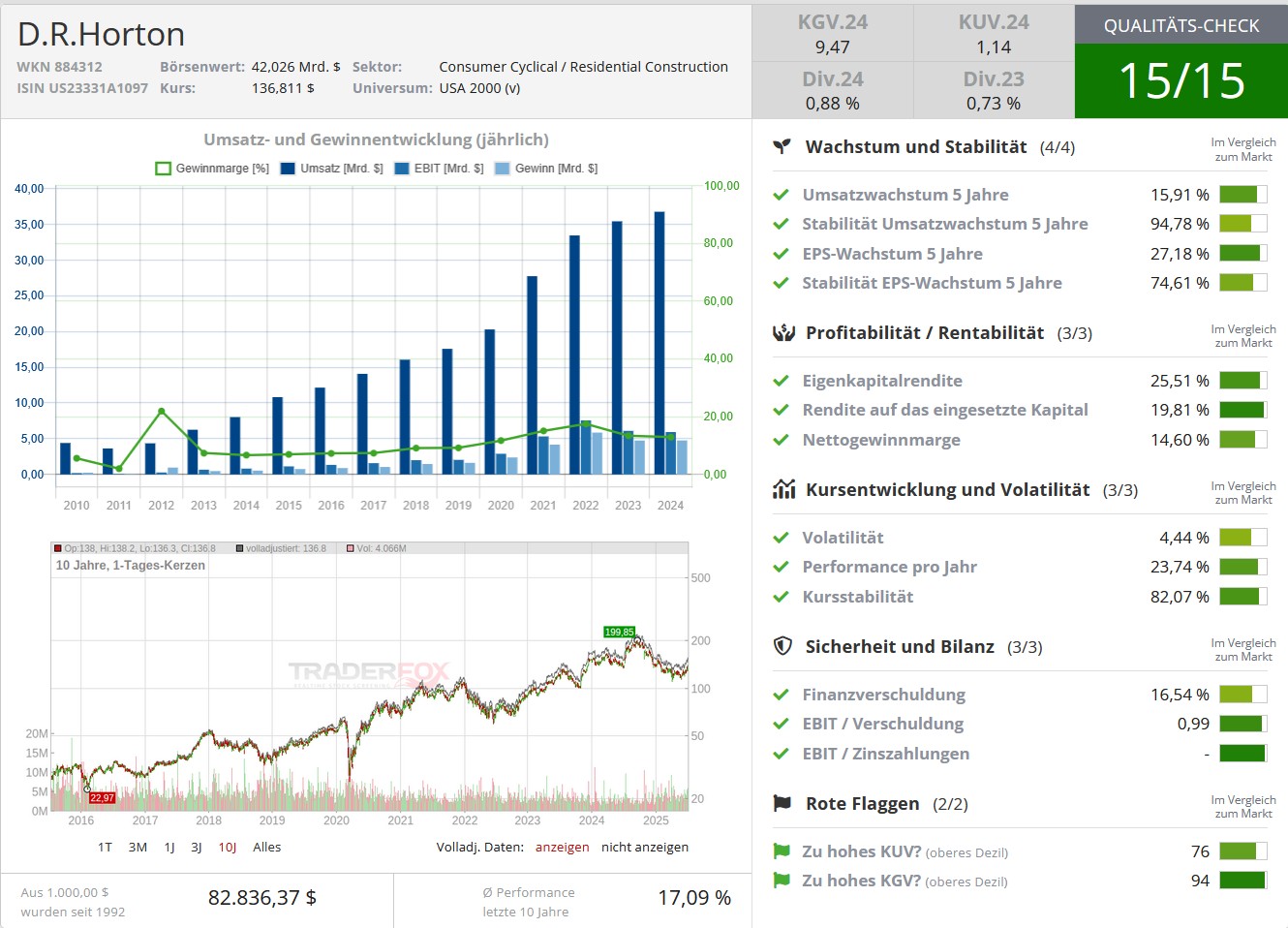
Task: Switch price chart to 10J timeframe
Action: [x=228, y=847]
